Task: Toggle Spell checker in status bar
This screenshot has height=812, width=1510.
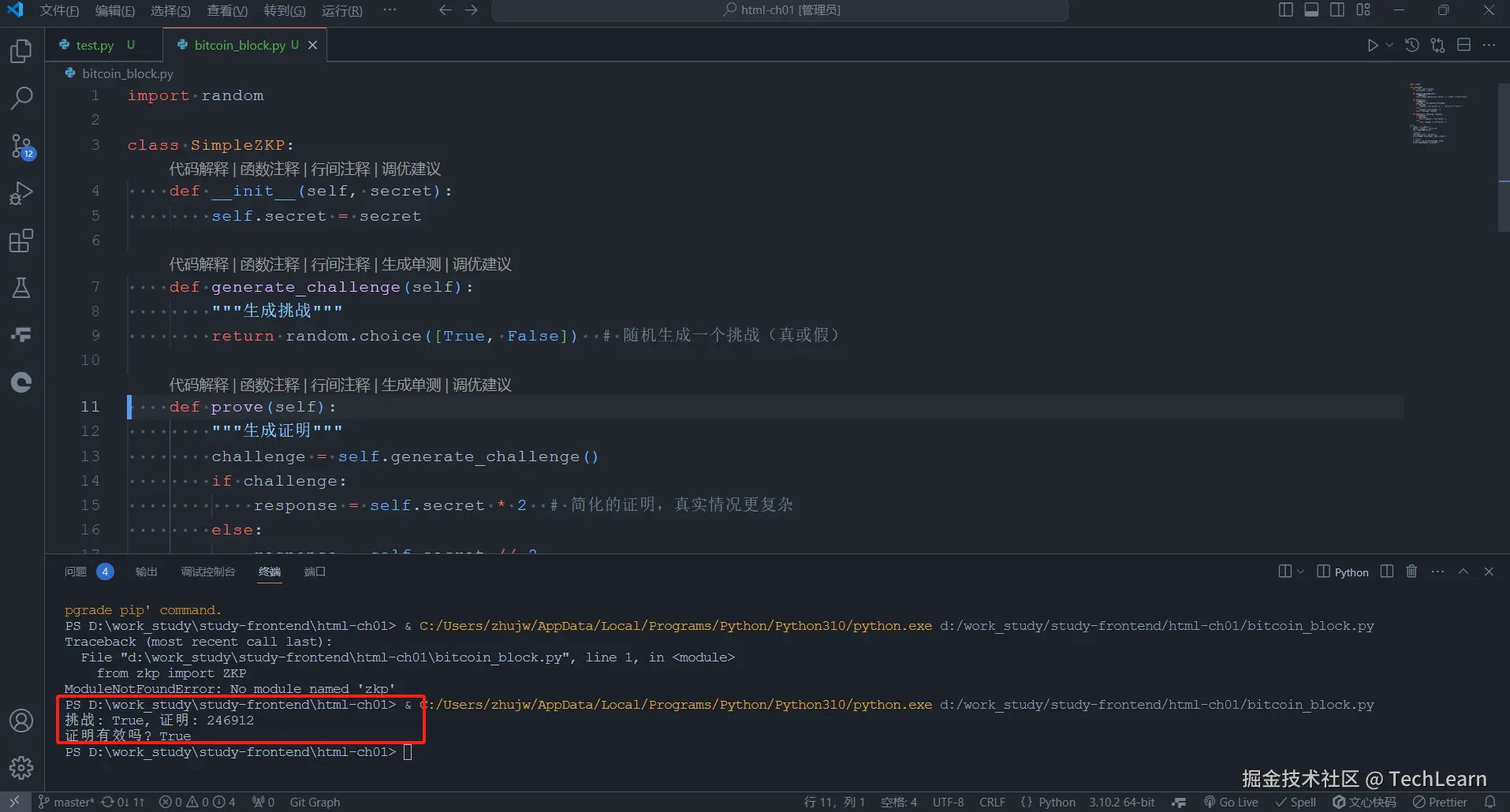Action: (x=1296, y=802)
